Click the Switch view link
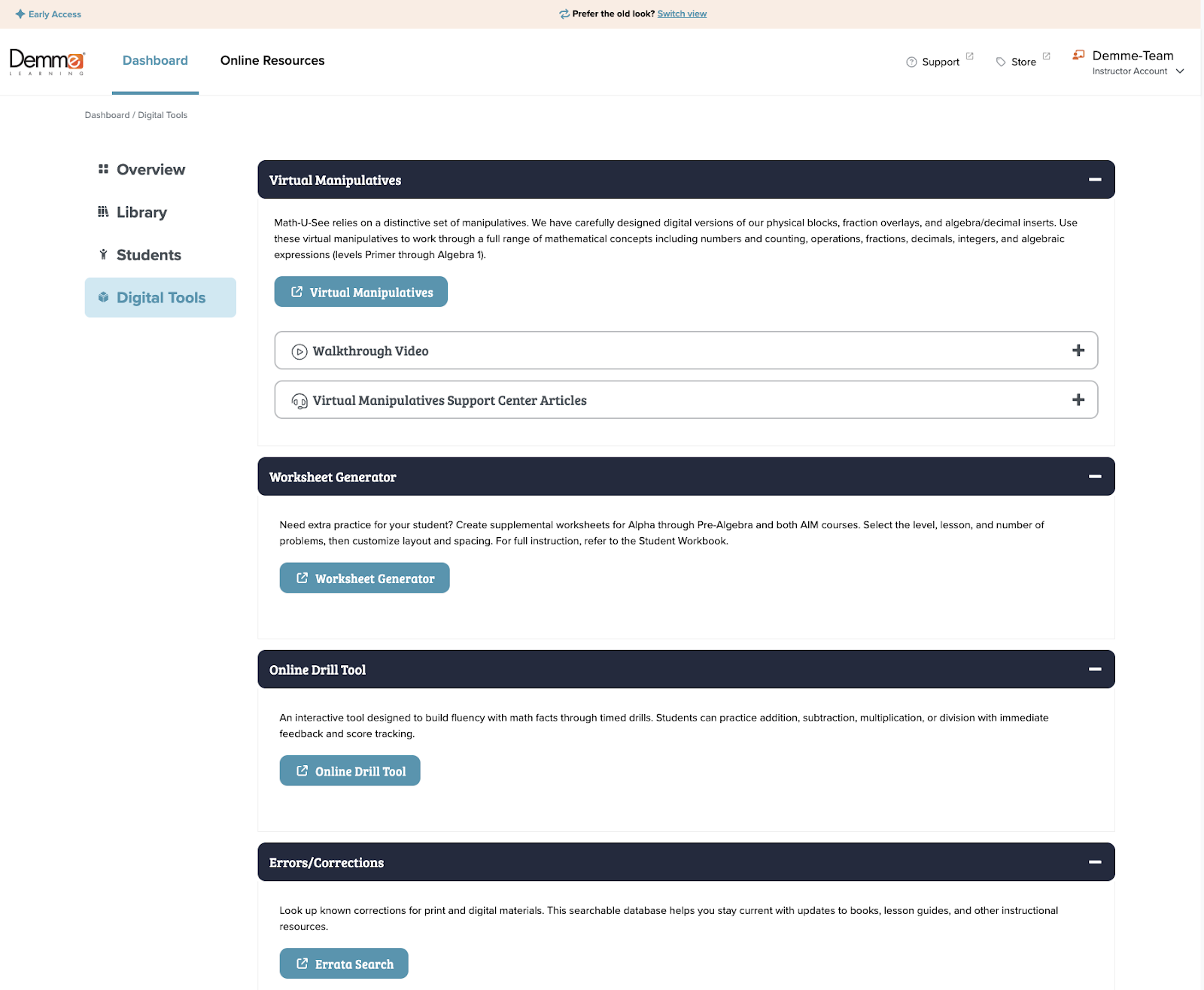The height and width of the screenshot is (990, 1204). pos(682,14)
